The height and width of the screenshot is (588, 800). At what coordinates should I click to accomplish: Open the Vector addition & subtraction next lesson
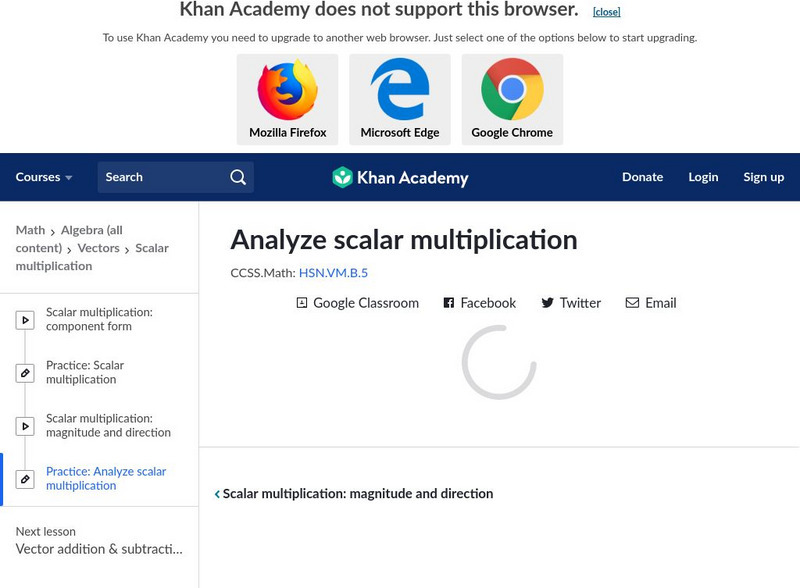click(x=99, y=549)
